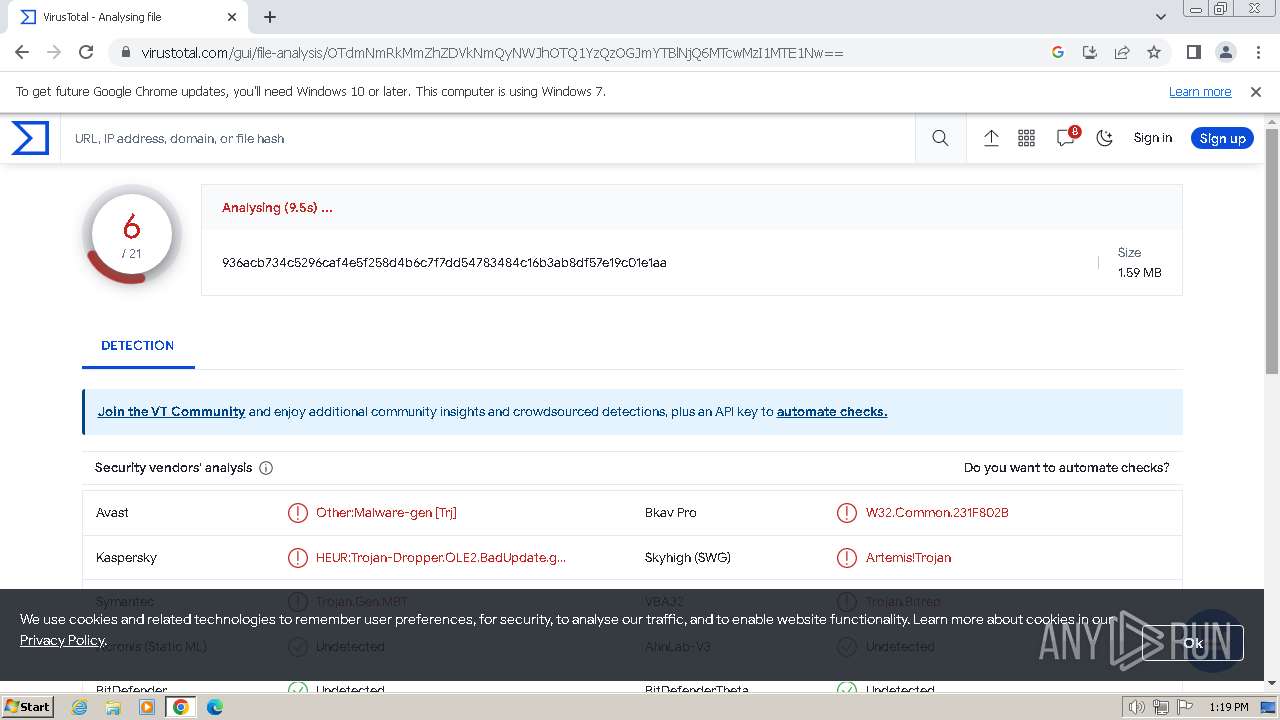Expand the tab search dropdown arrow
1280x720 pixels.
click(1160, 17)
